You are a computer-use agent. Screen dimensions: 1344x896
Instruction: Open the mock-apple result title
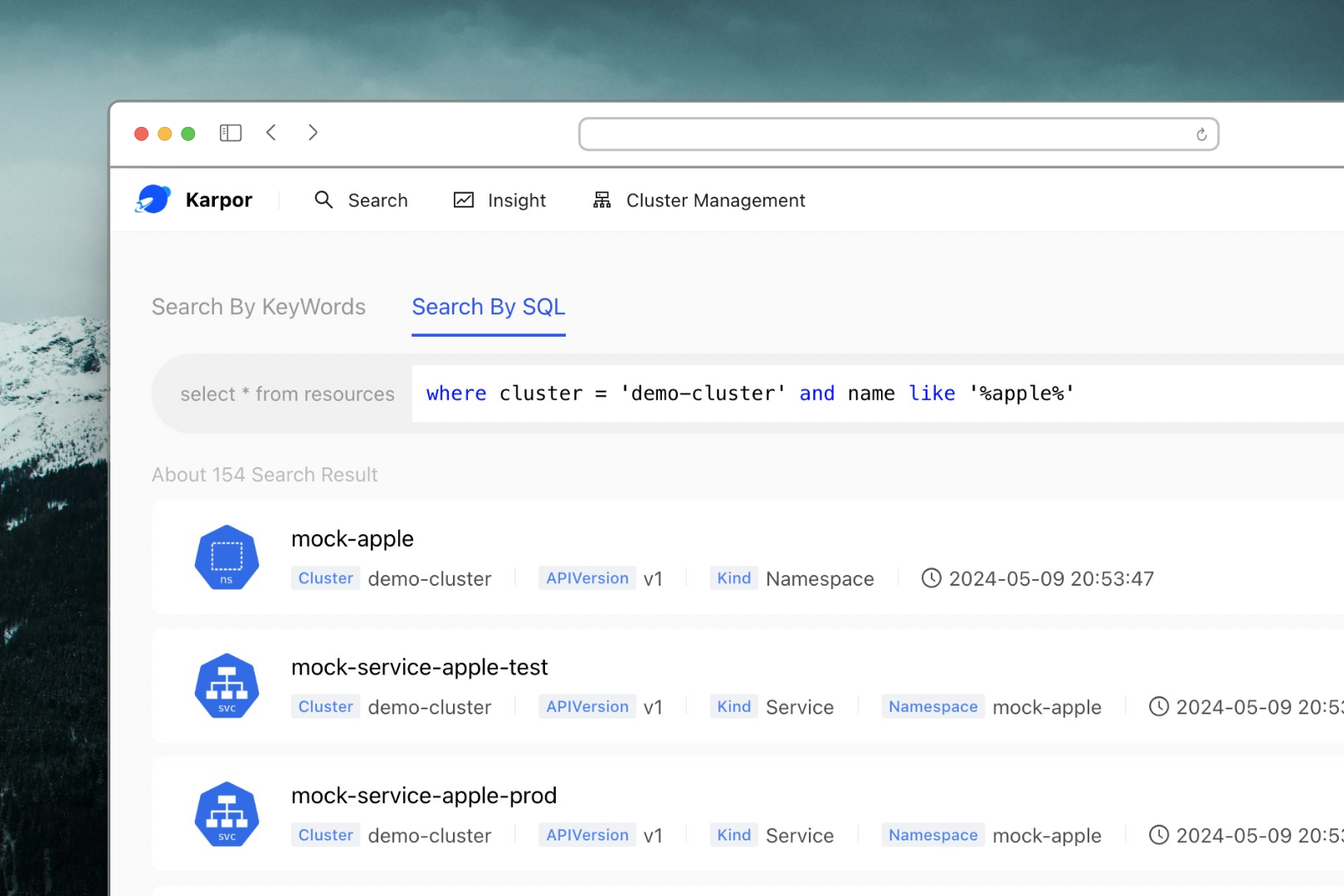point(353,539)
